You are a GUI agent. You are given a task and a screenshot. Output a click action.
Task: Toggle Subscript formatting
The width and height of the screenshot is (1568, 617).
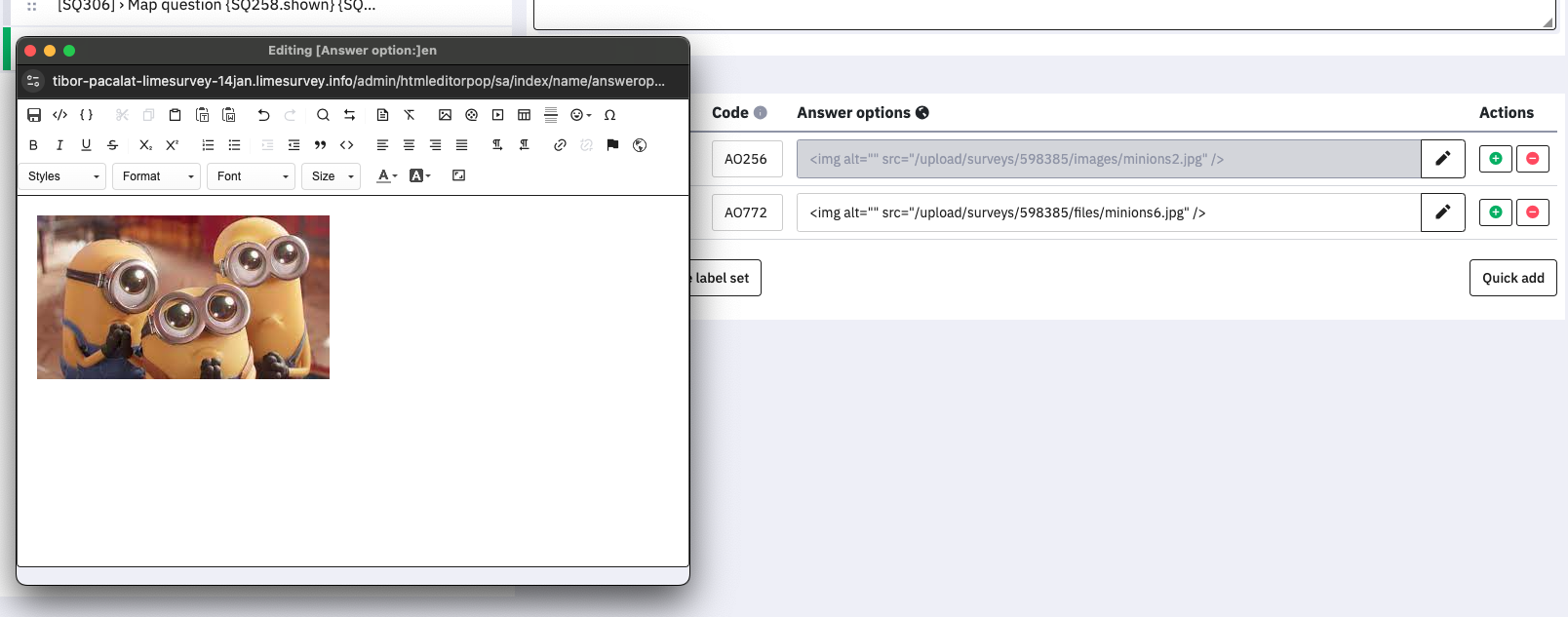coord(146,145)
